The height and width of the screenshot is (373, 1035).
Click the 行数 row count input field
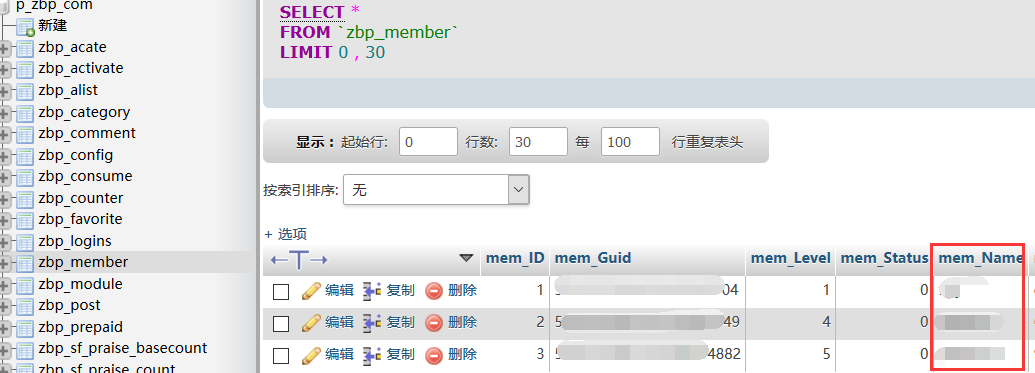(x=539, y=141)
